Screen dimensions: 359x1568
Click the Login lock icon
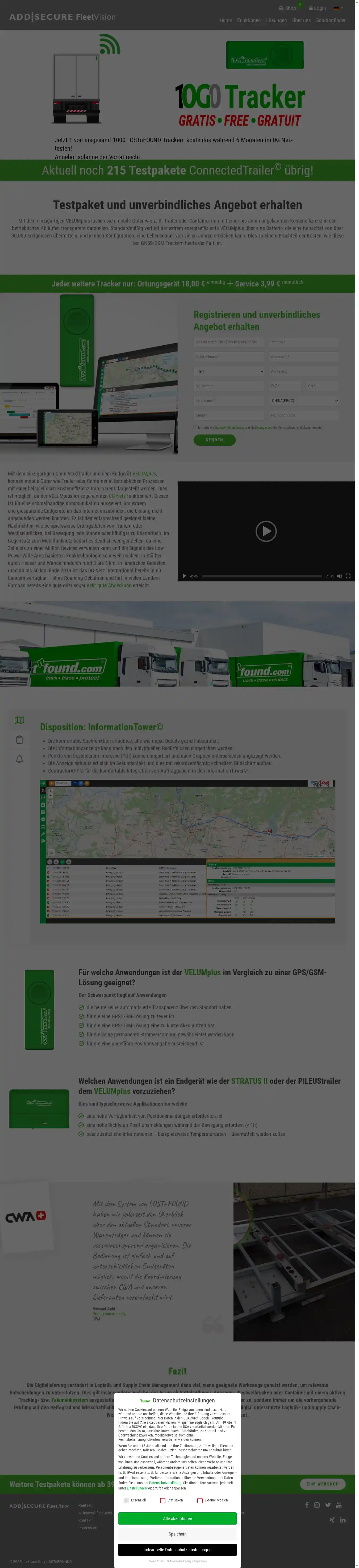coord(311,9)
